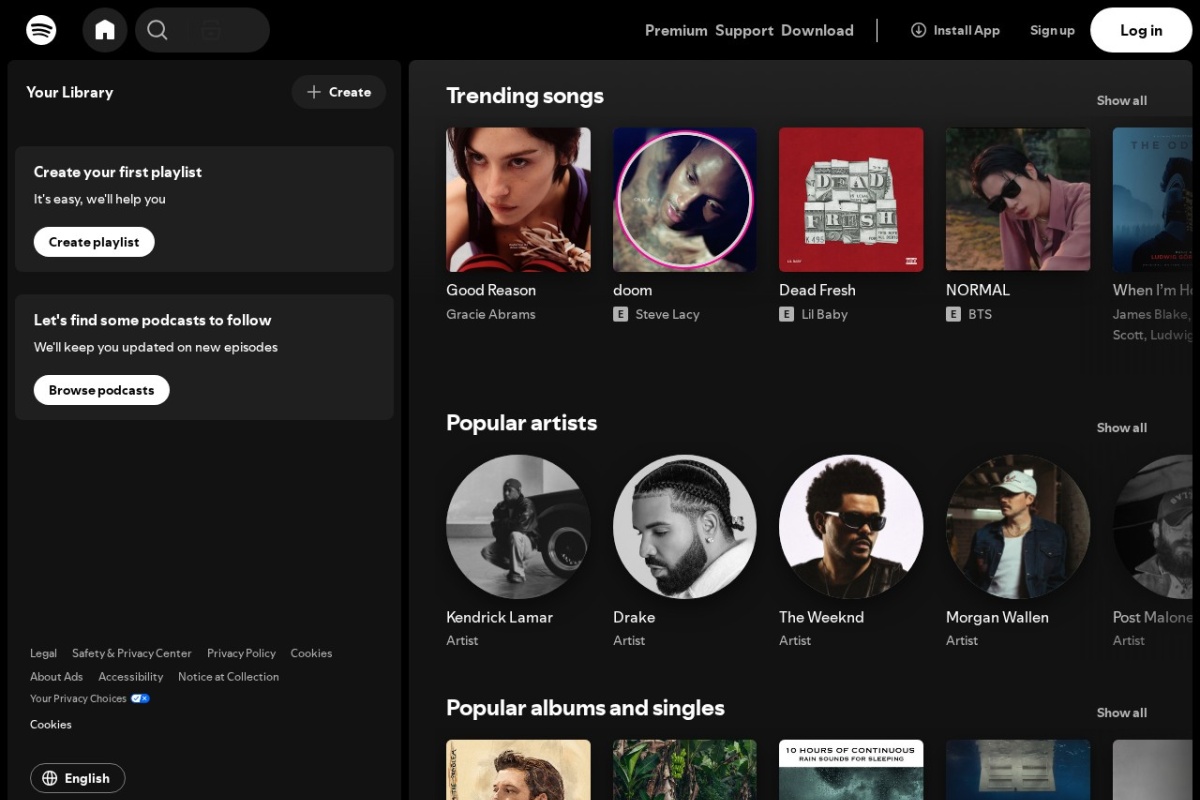The image size is (1200, 800).
Task: Click the Kendrick Lamar name text
Action: (499, 617)
